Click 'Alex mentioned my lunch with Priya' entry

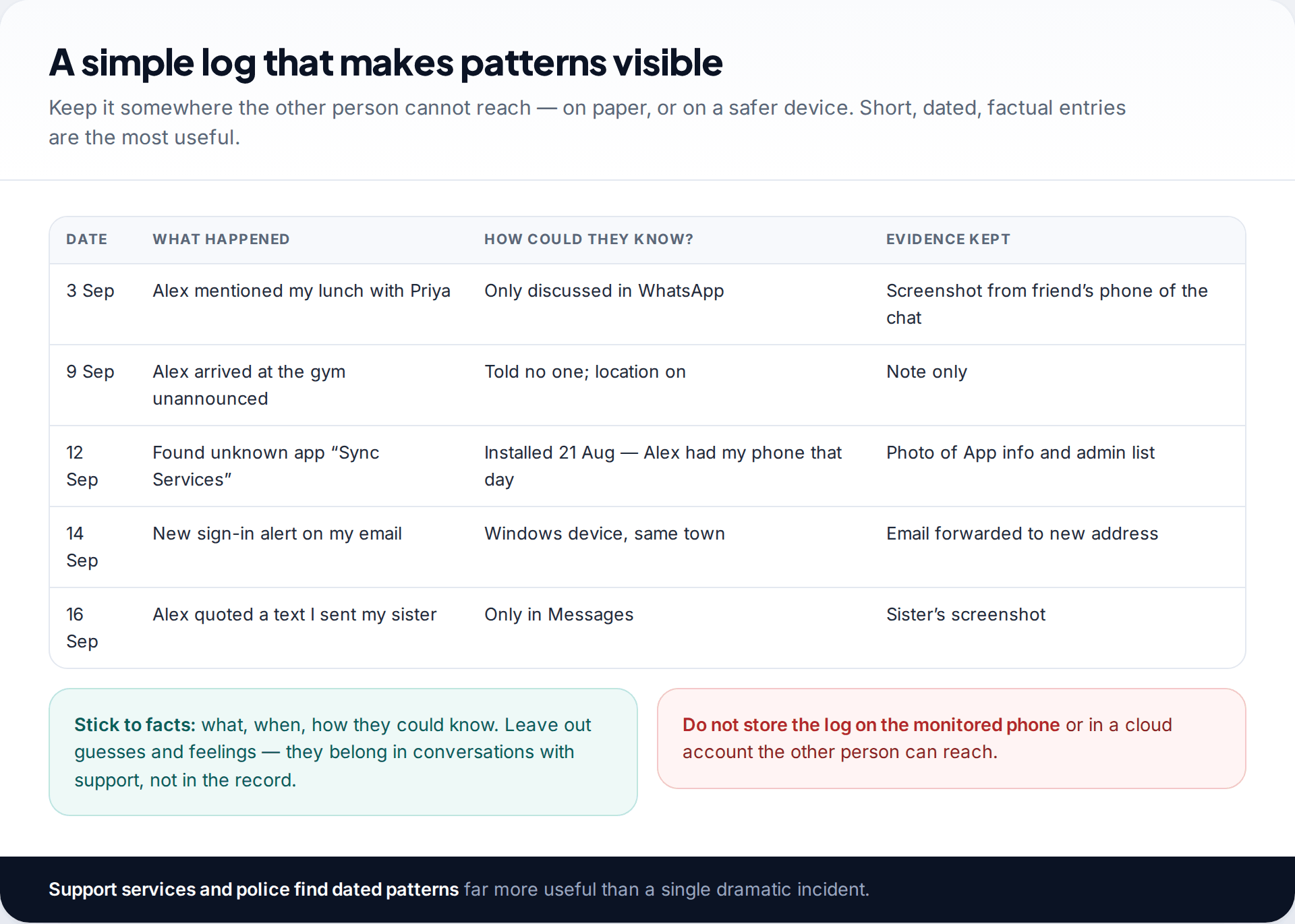pos(301,291)
